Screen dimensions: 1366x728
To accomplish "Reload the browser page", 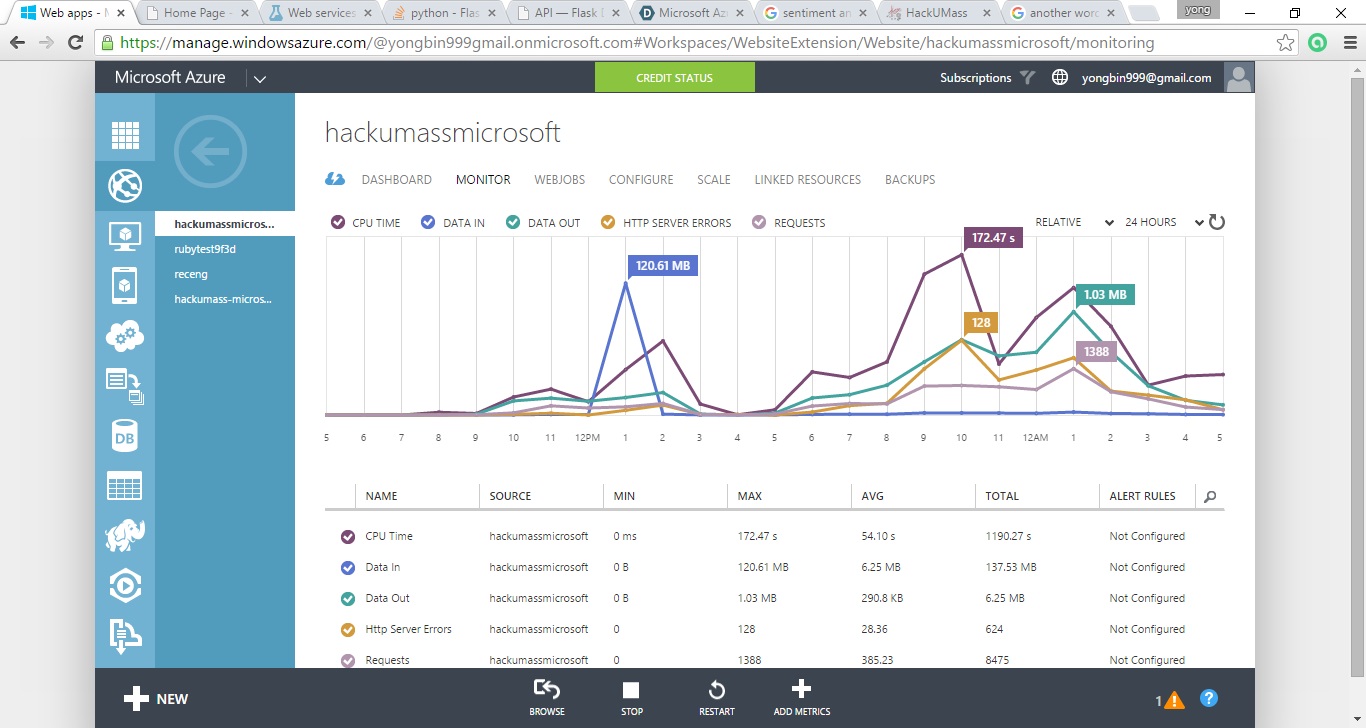I will pos(75,43).
